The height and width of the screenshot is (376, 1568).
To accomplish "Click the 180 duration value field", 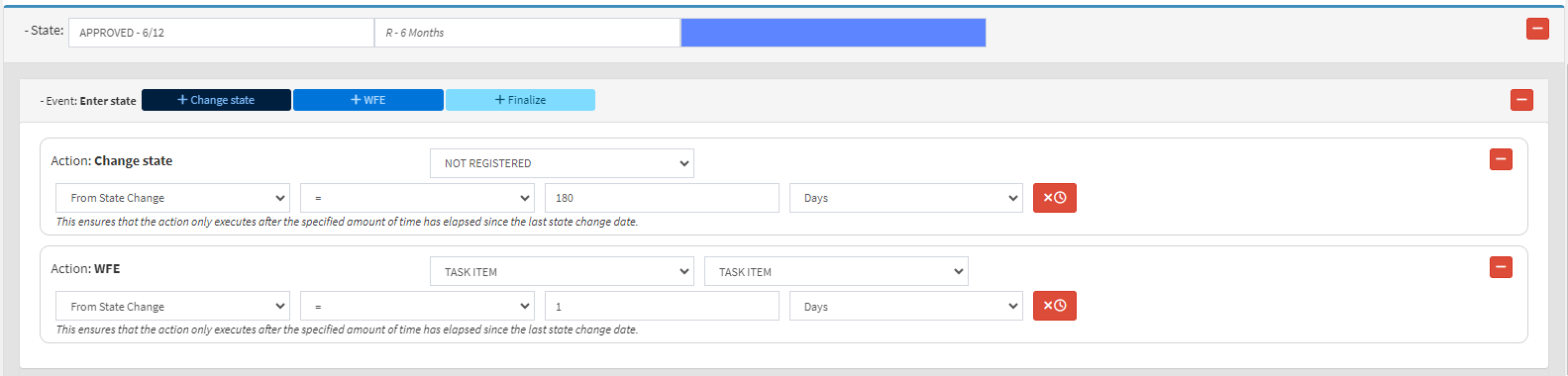I will point(662,198).
